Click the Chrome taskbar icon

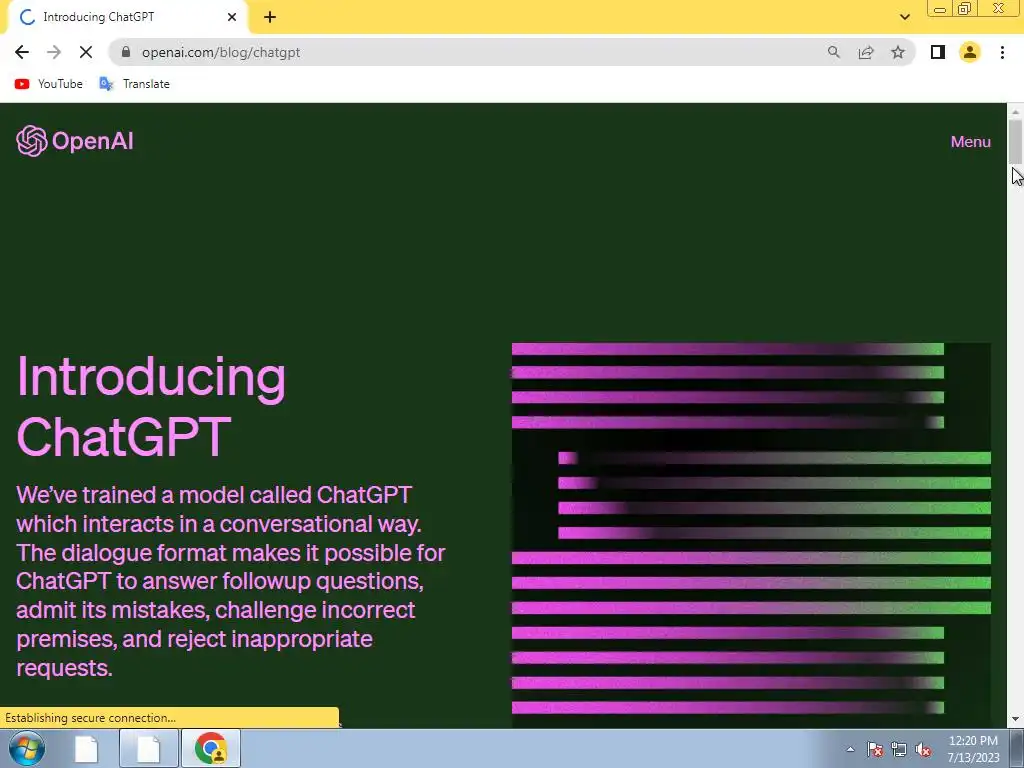click(x=210, y=748)
